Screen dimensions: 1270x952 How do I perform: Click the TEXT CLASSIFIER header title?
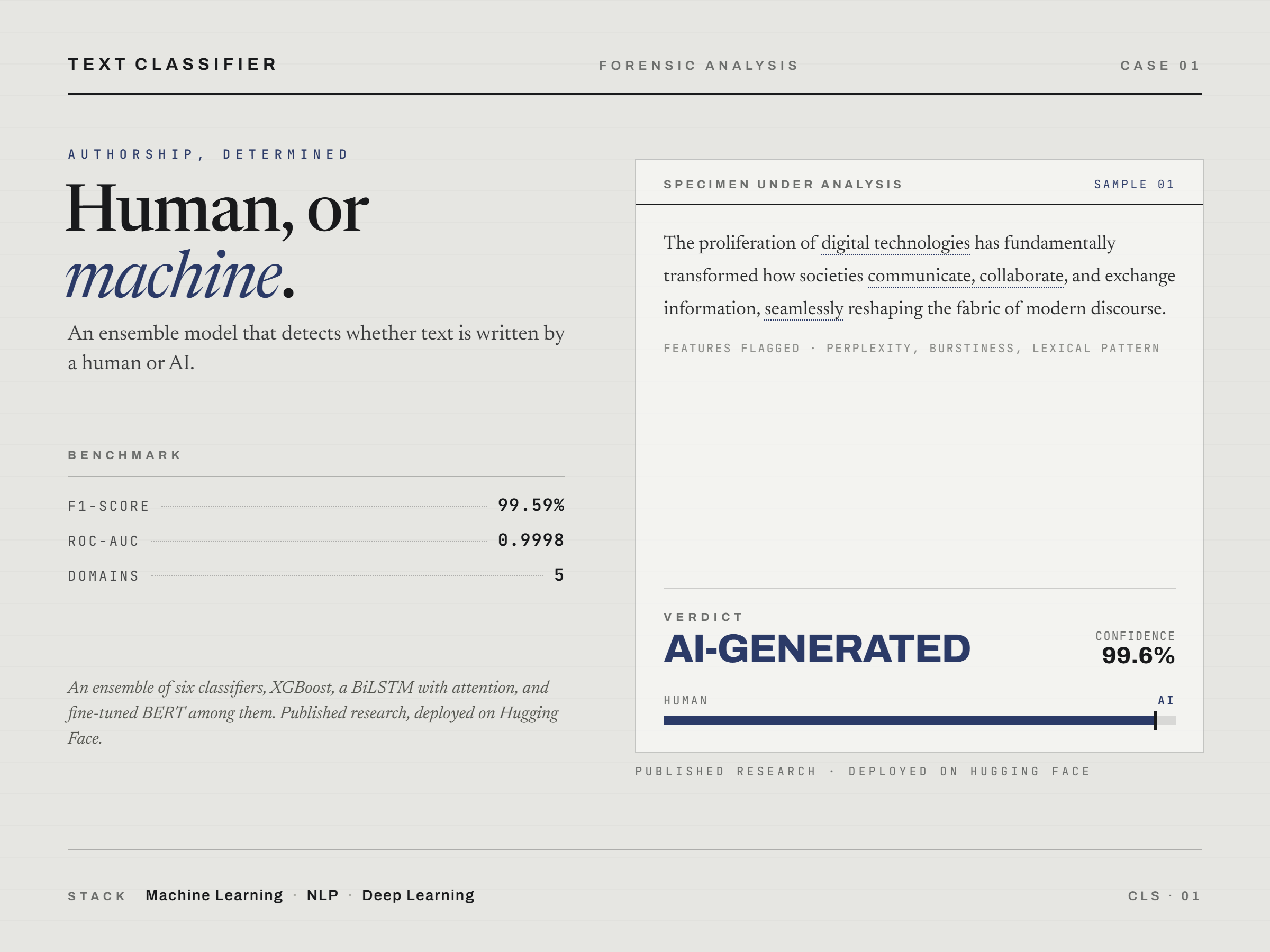click(172, 65)
